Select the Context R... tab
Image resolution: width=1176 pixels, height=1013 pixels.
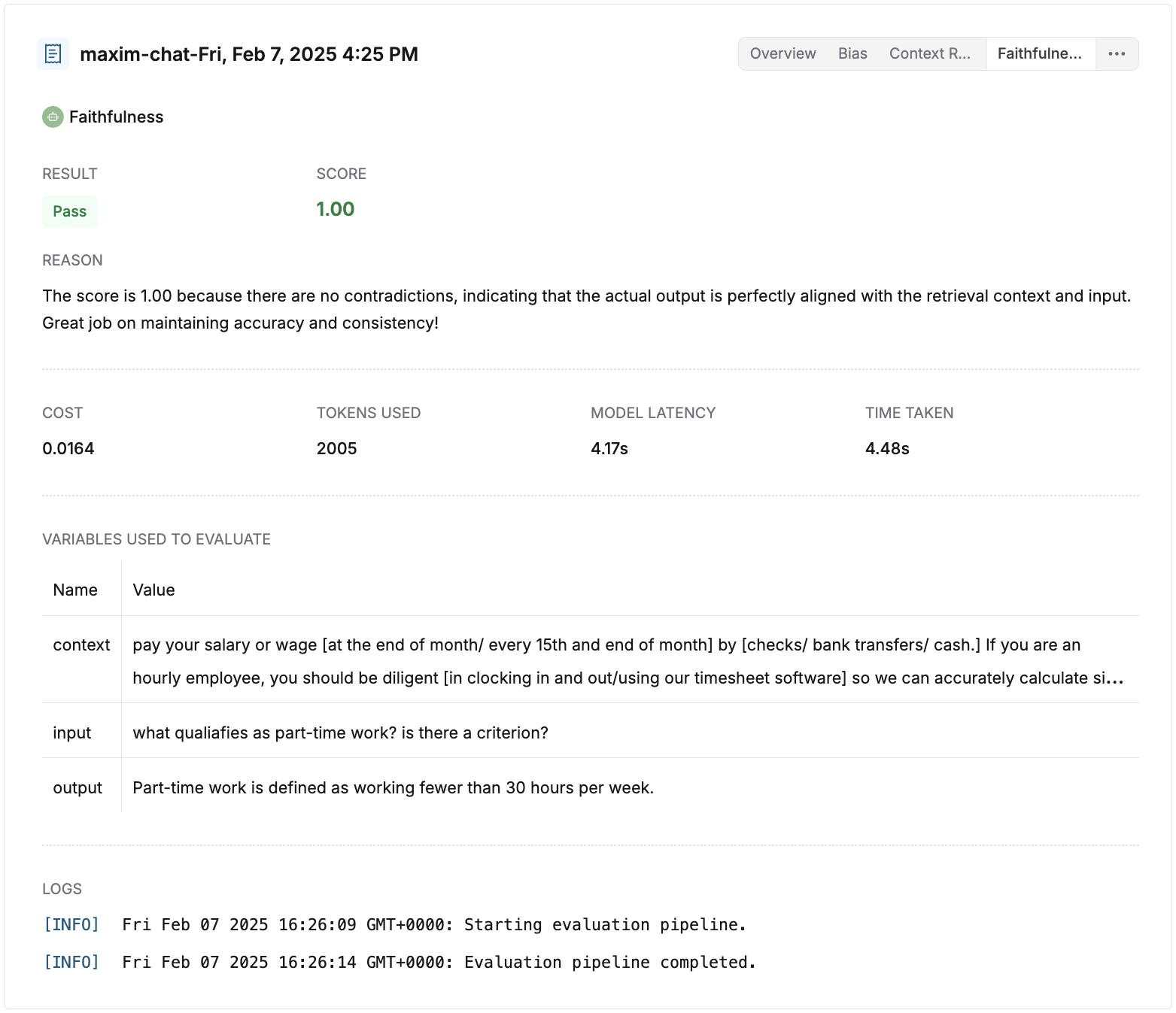(930, 53)
